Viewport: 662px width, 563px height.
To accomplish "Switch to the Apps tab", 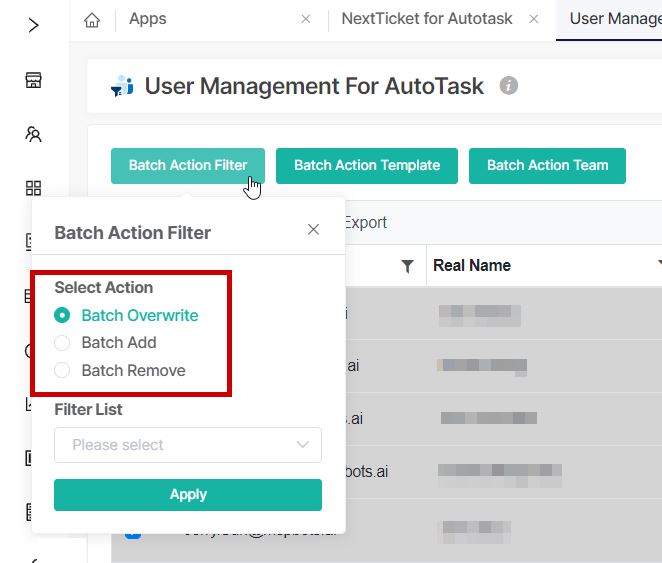I will point(148,19).
